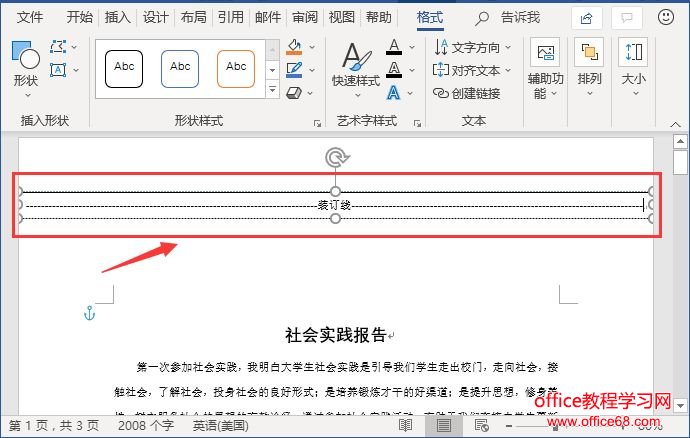Open the 插入 (Insert) tab
Viewport: 690px width, 438px height.
pos(117,18)
